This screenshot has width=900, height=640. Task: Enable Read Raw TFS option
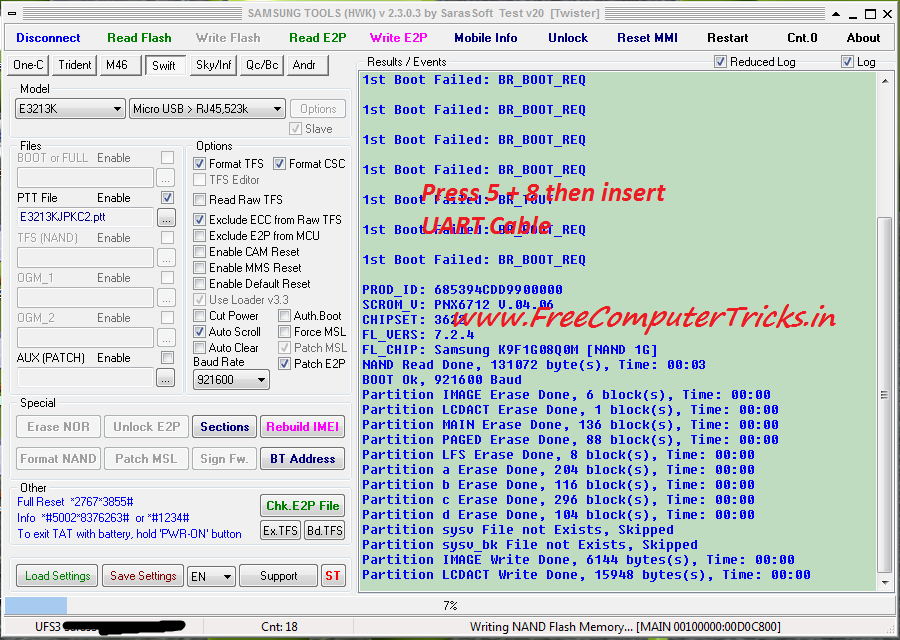click(x=199, y=200)
